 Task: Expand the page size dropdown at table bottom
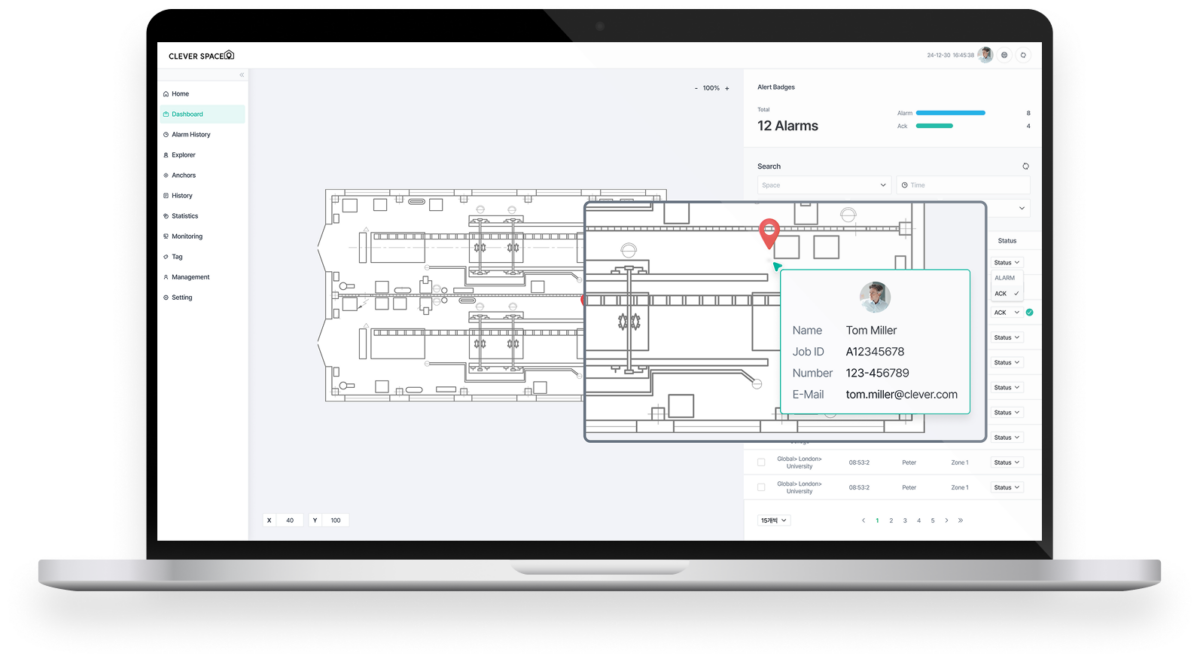(774, 520)
